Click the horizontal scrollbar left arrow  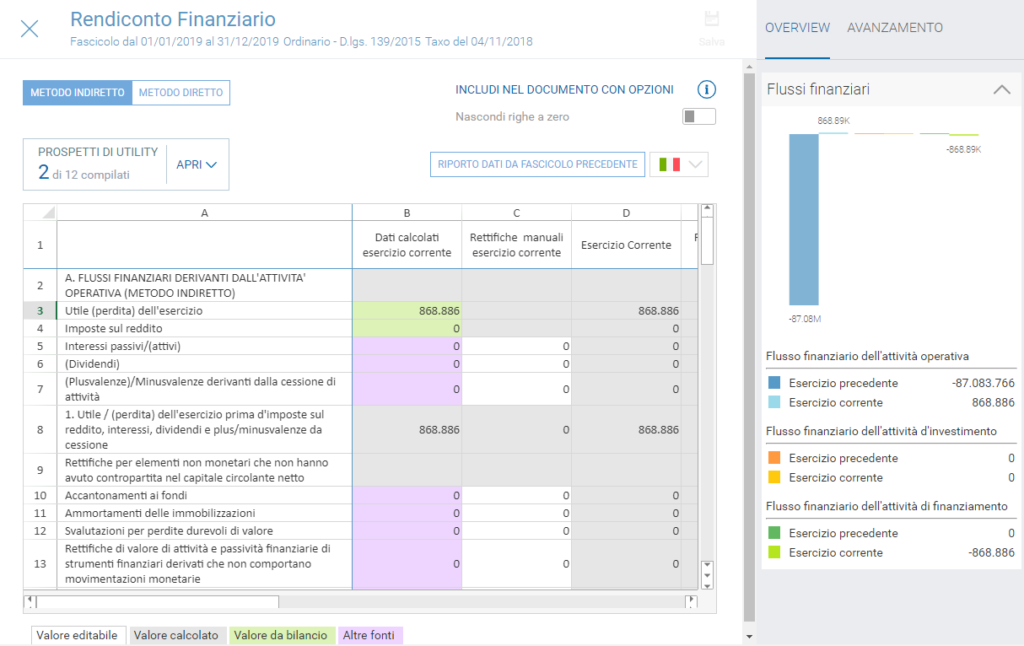click(x=29, y=602)
